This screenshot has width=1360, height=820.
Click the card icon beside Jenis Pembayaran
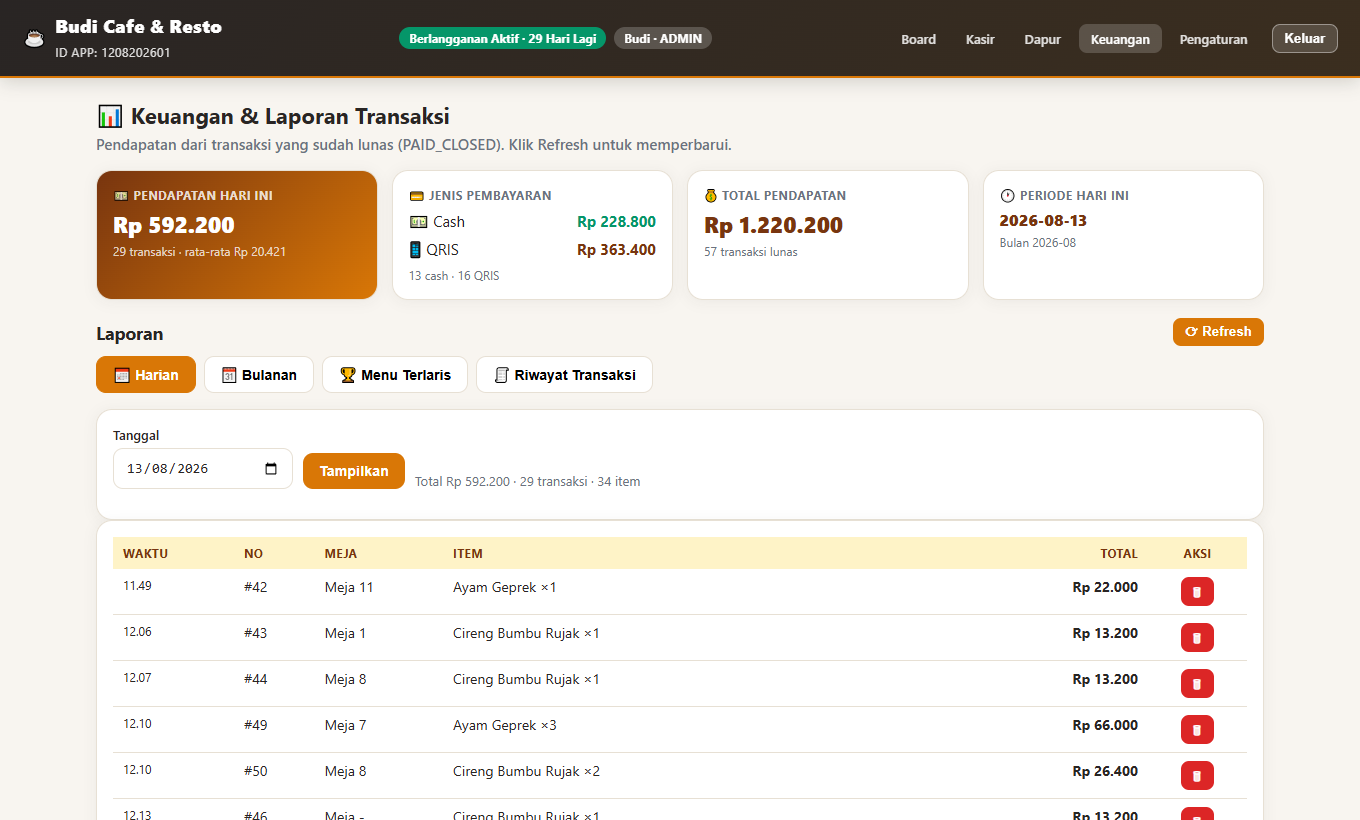coord(416,196)
